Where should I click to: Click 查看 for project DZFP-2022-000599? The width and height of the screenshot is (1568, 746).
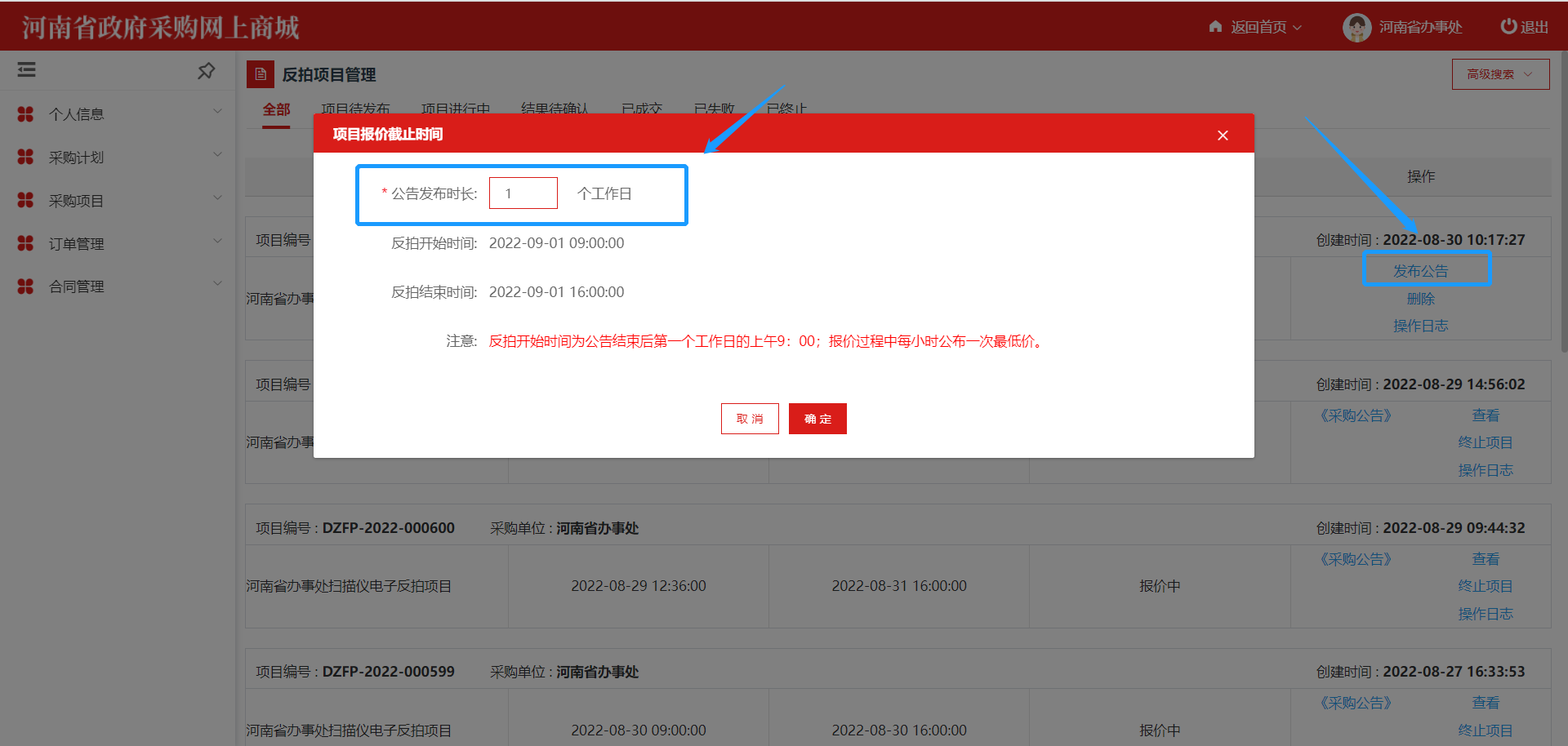(x=1486, y=703)
